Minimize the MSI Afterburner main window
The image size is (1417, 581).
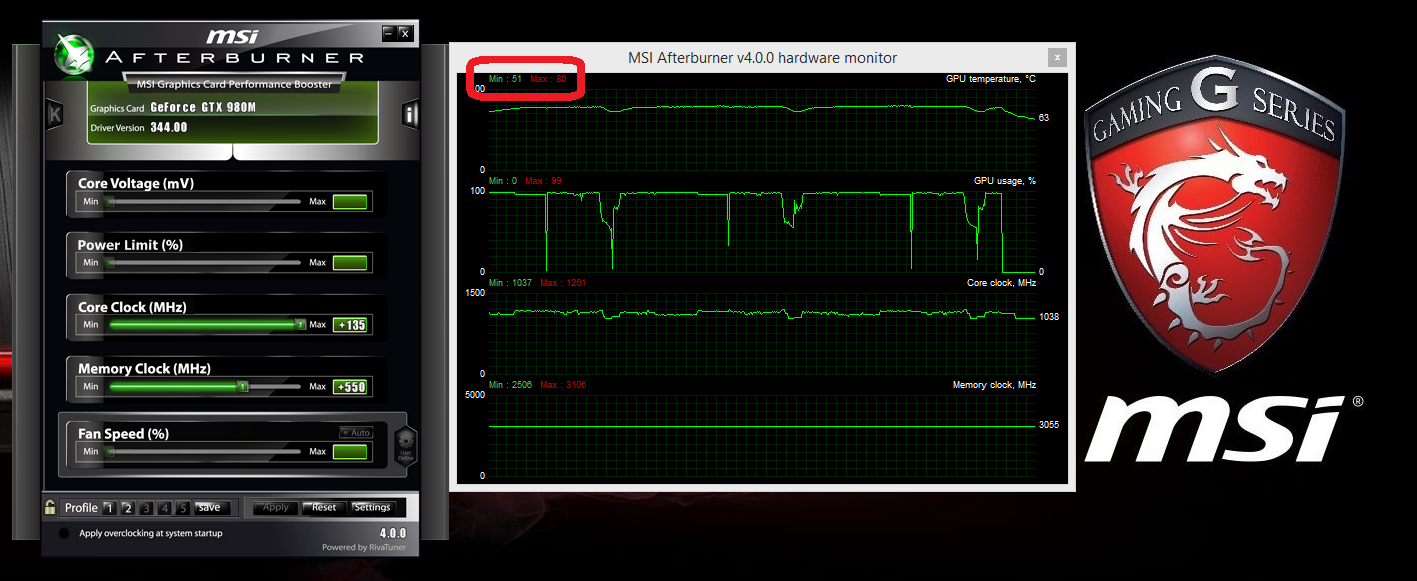coord(388,33)
